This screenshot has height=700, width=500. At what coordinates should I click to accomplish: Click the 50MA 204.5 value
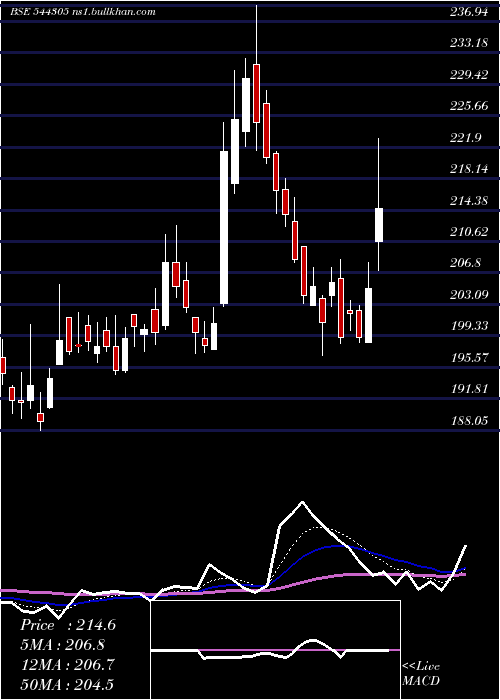click(67, 684)
